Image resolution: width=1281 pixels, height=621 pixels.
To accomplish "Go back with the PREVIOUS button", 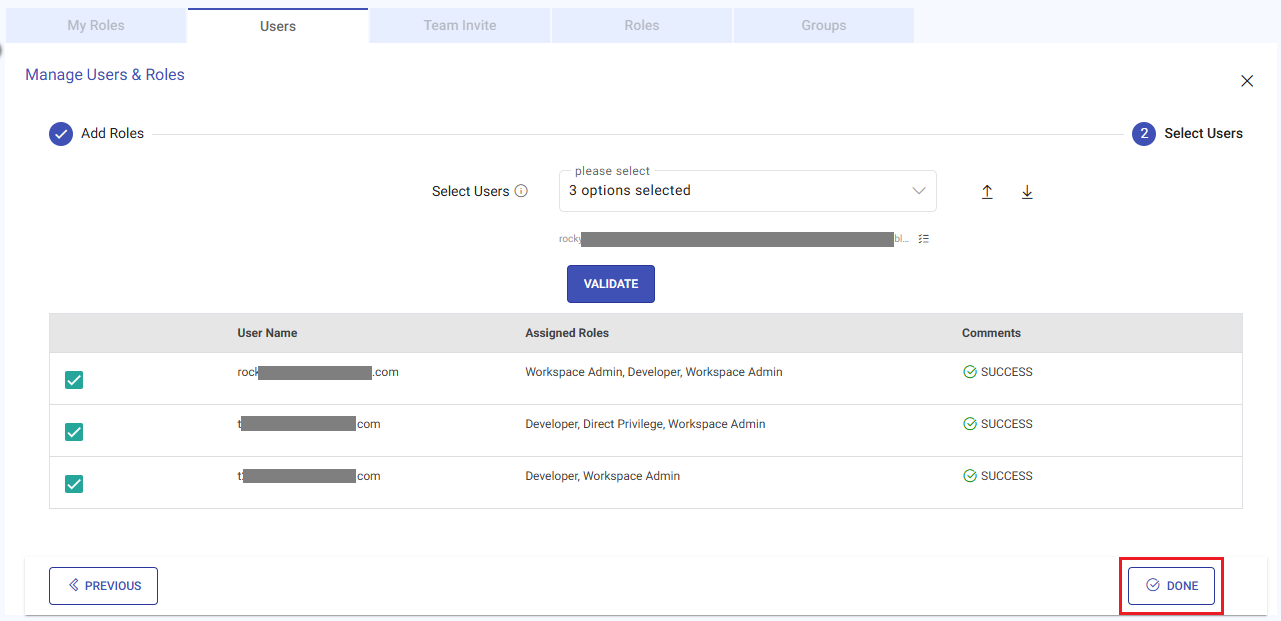I will pos(103,586).
